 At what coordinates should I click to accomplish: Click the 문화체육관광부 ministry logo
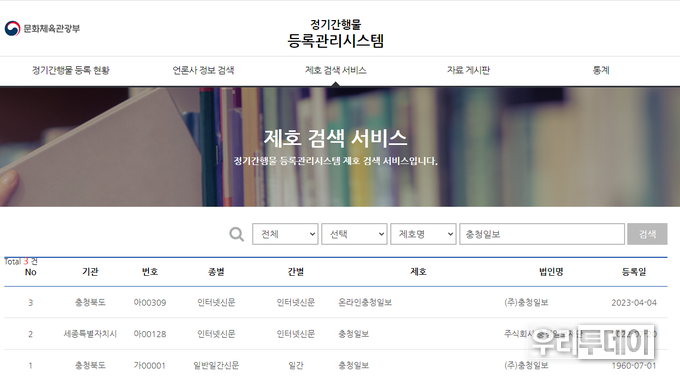[42, 29]
